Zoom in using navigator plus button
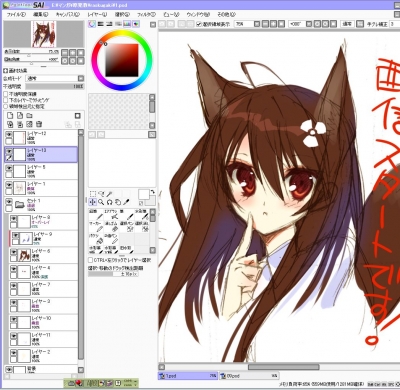 [73, 52]
